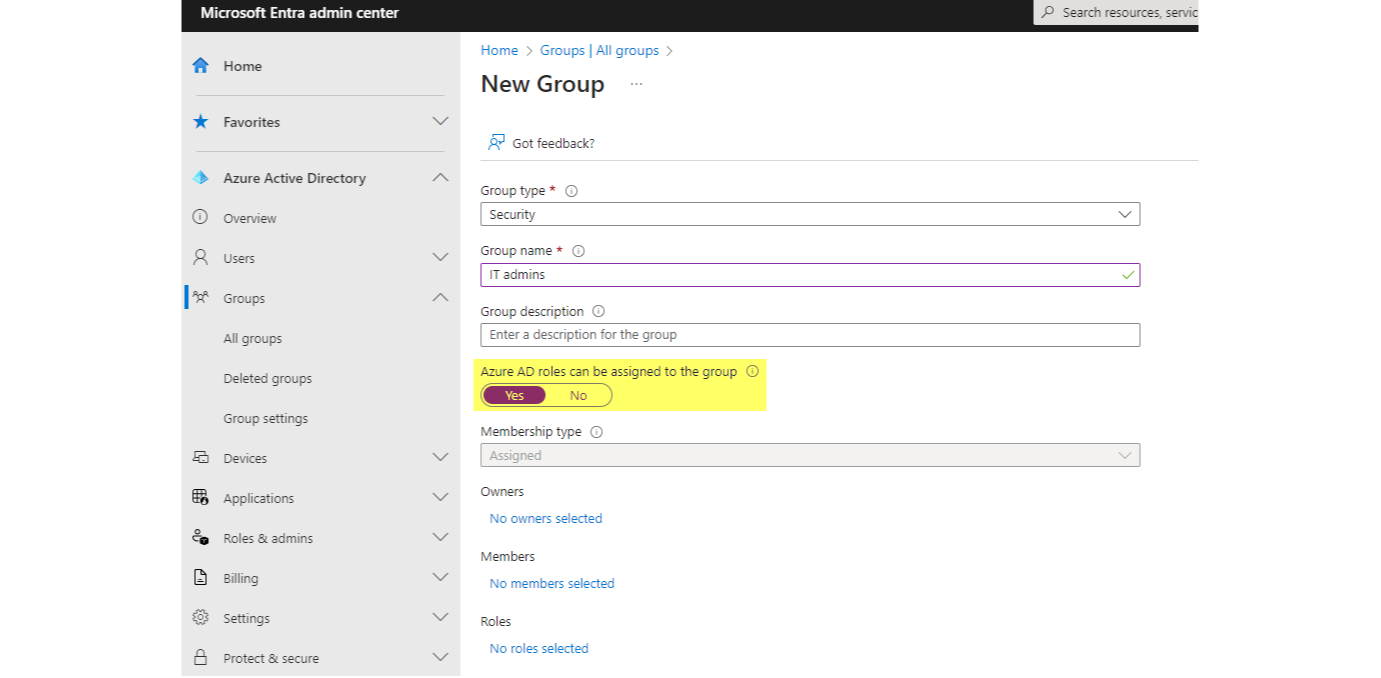Click the Favorites star icon
Image resolution: width=1381 pixels, height=678 pixels.
pos(200,122)
